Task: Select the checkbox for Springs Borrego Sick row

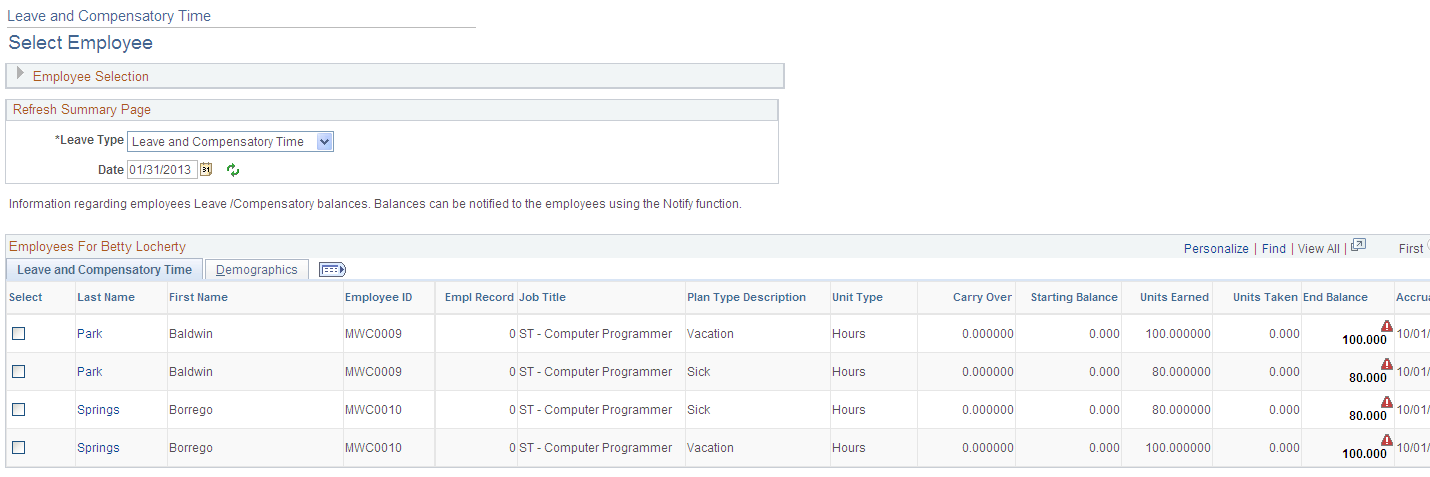Action: (19, 410)
